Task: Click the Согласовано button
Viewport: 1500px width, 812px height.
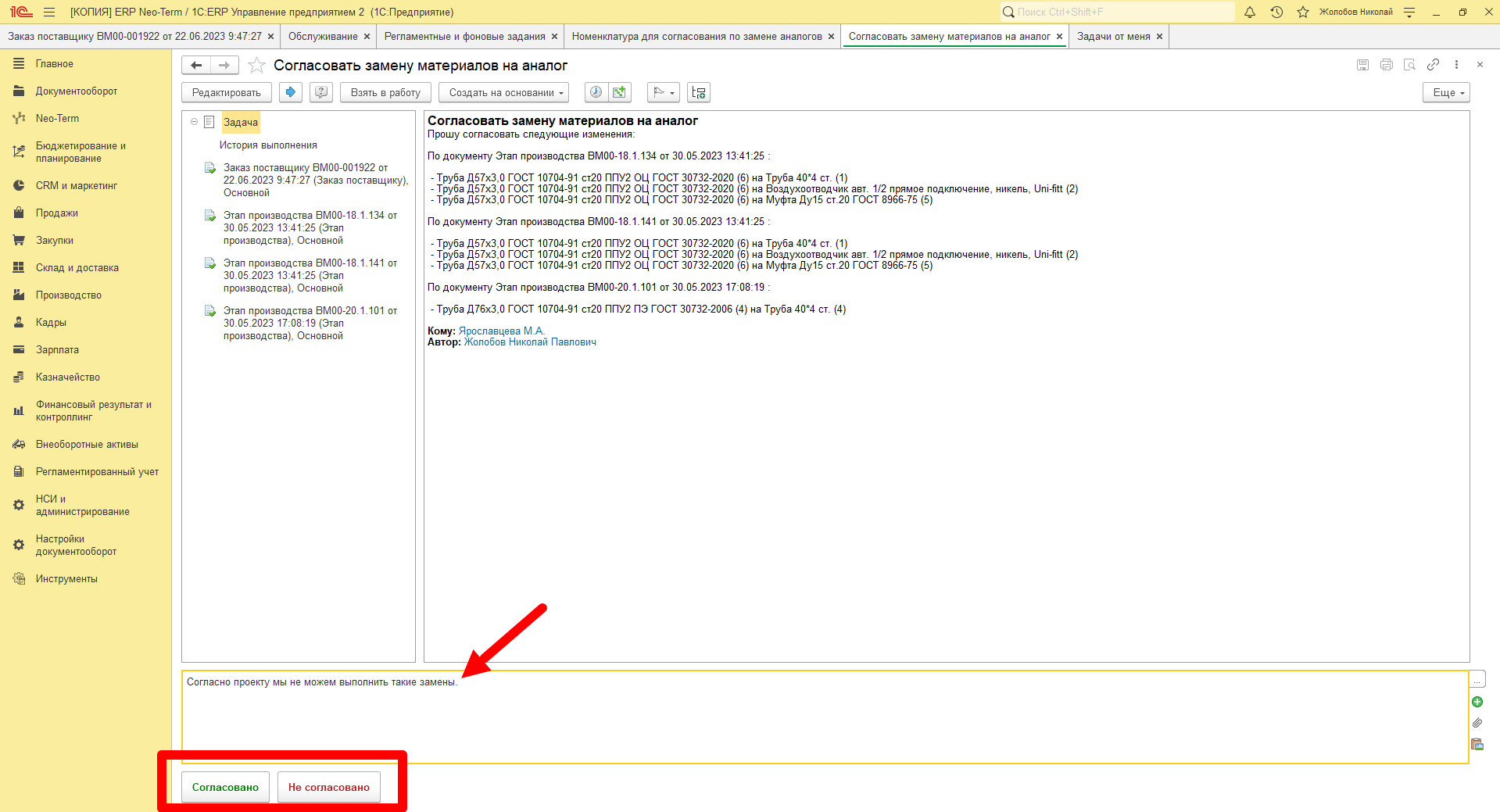Action: click(x=225, y=787)
